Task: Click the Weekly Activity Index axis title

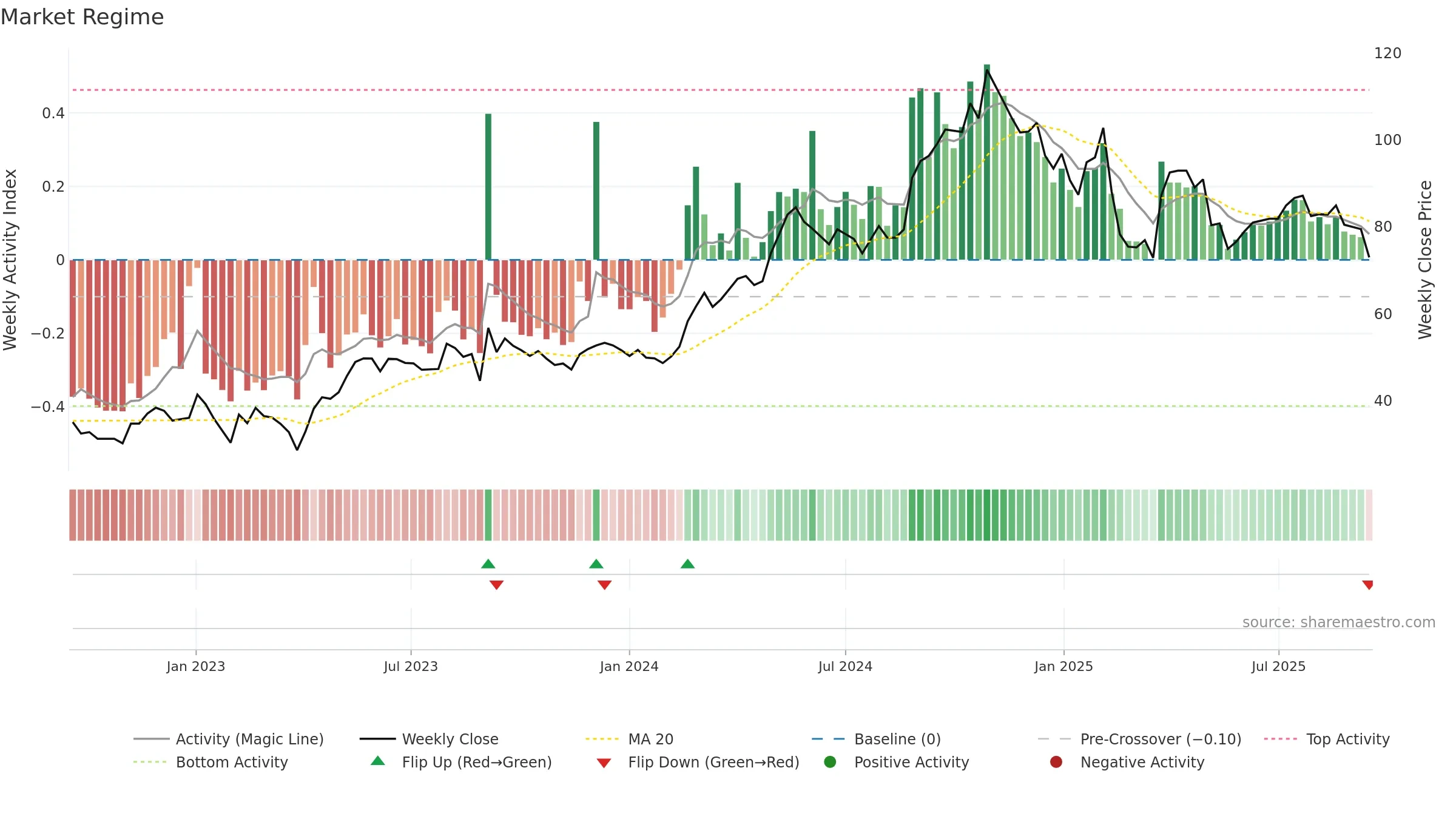Action: (x=10, y=260)
